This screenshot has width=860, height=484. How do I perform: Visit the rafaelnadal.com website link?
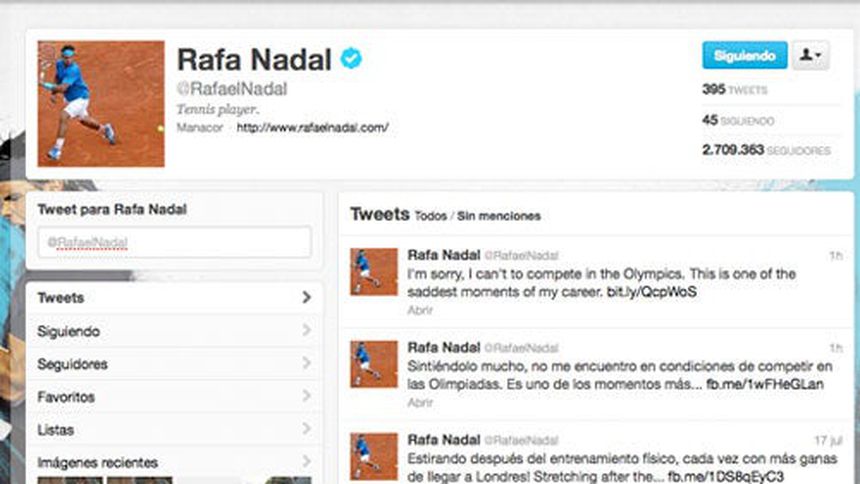click(x=312, y=128)
